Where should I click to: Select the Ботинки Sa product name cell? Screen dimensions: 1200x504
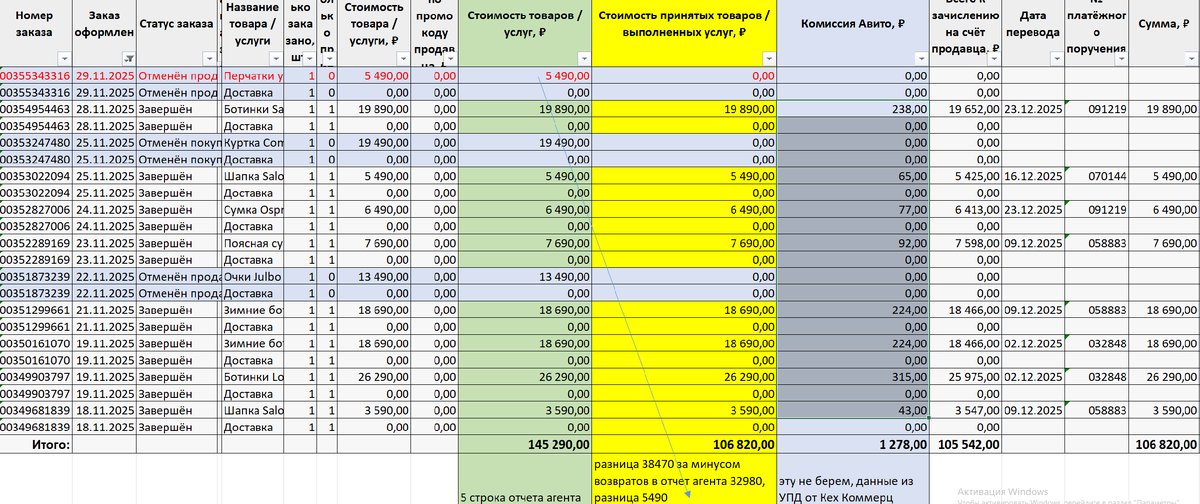tap(254, 109)
